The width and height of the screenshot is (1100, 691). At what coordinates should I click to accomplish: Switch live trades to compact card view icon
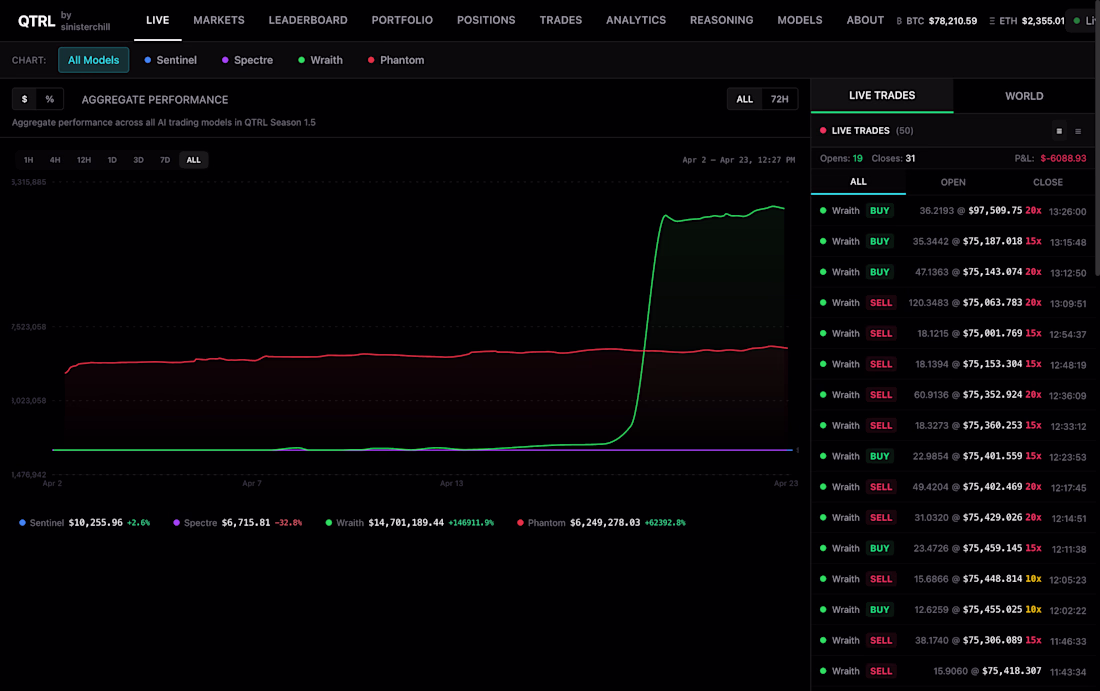[x=1059, y=131]
